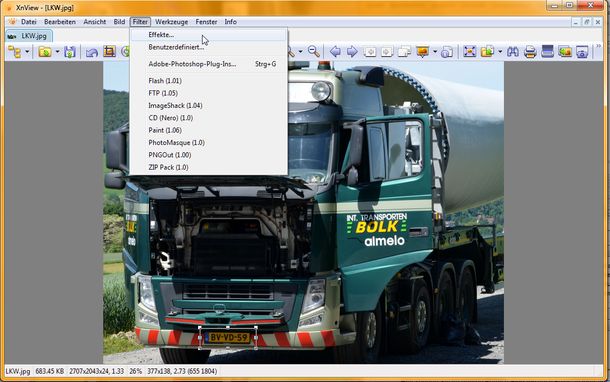Open the Fenster menu
The image size is (610, 382).
(206, 22)
